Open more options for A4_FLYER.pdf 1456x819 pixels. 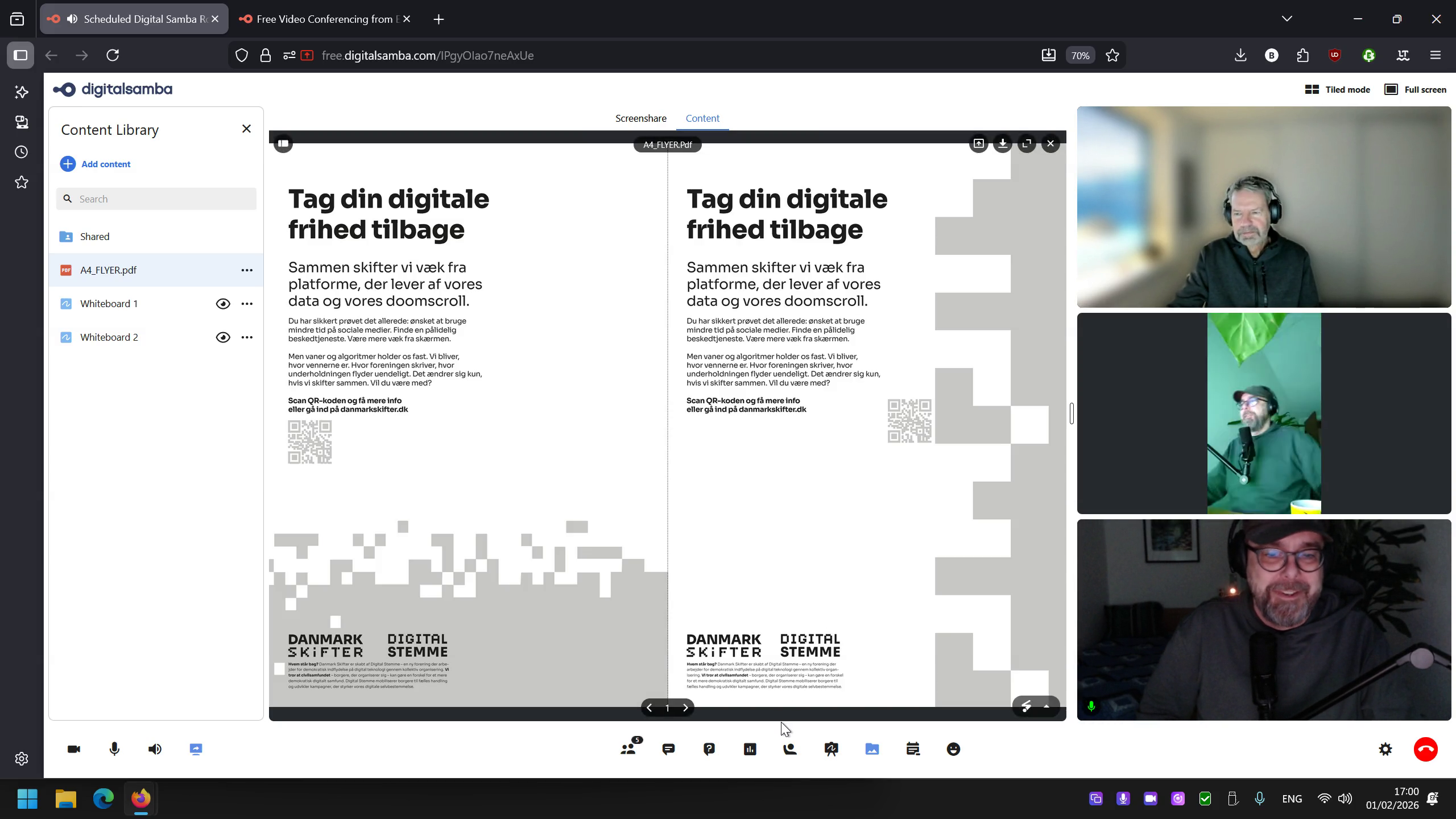247,270
